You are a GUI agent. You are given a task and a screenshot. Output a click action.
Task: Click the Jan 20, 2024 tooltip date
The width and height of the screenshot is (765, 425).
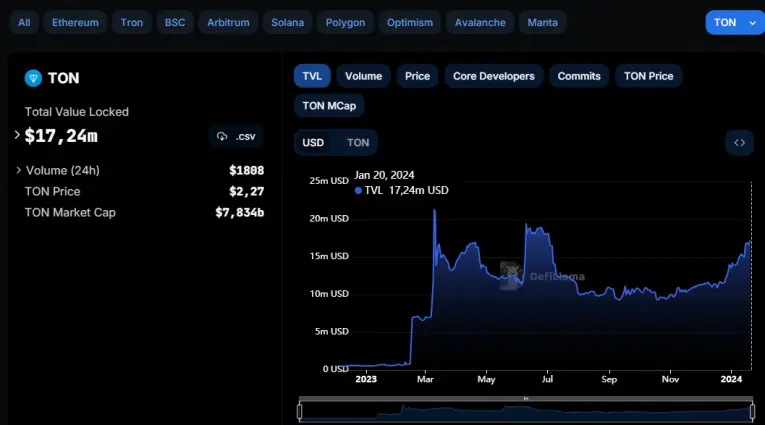[384, 175]
